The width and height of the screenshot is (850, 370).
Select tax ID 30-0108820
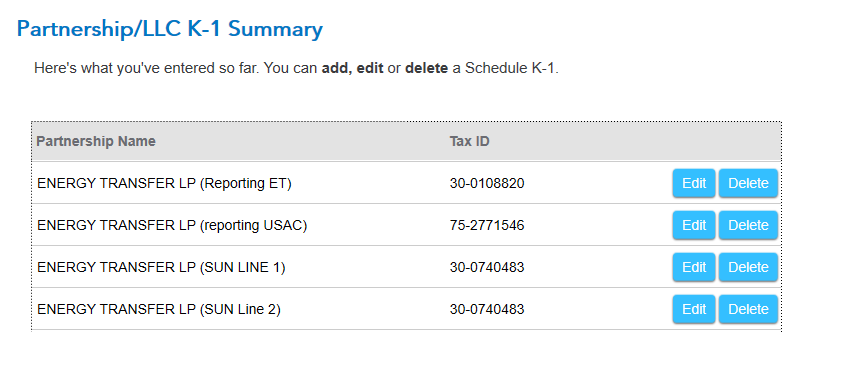487,184
